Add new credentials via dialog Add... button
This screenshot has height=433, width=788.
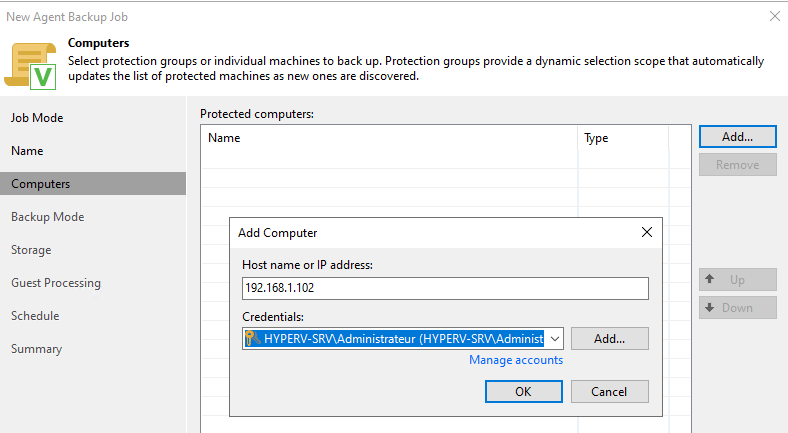click(610, 339)
